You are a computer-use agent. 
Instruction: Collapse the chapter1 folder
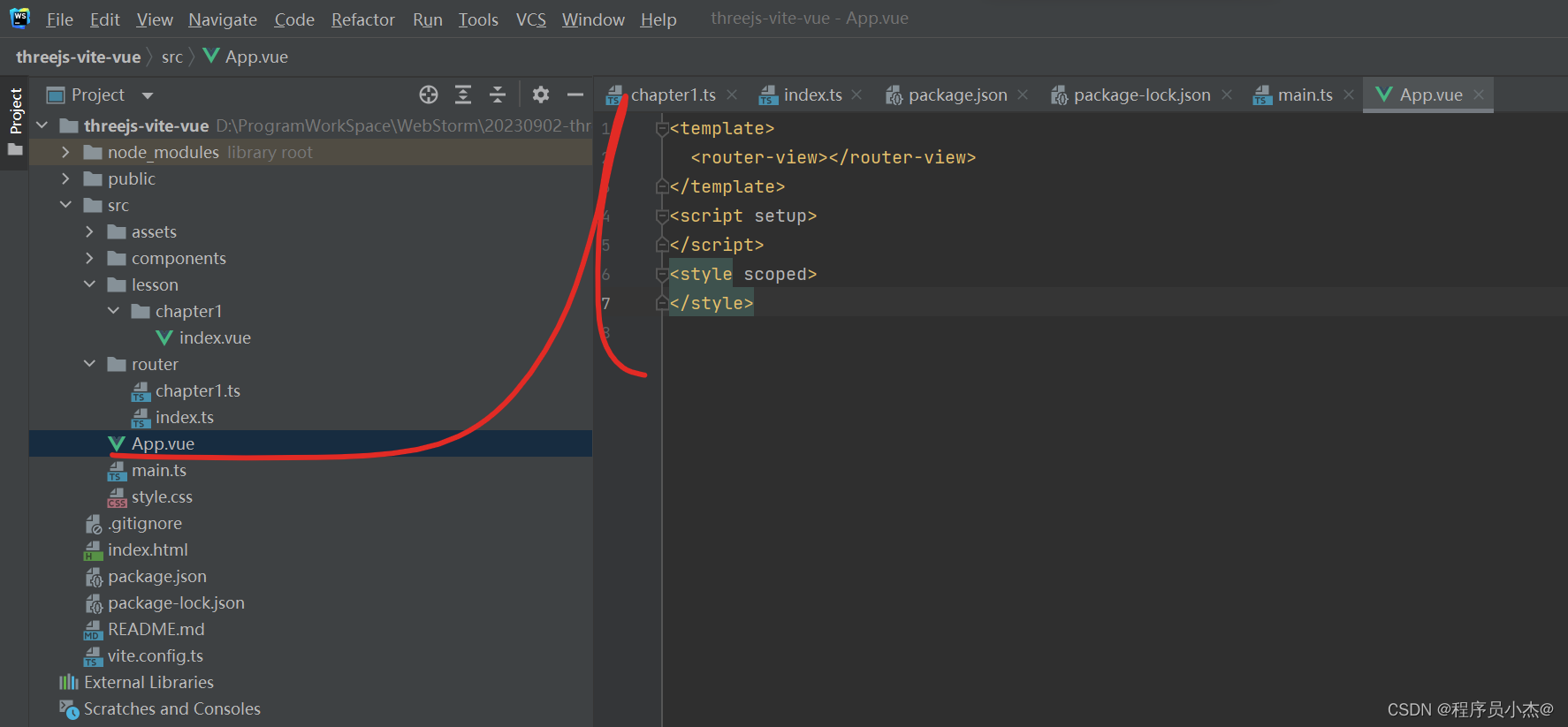[x=113, y=311]
